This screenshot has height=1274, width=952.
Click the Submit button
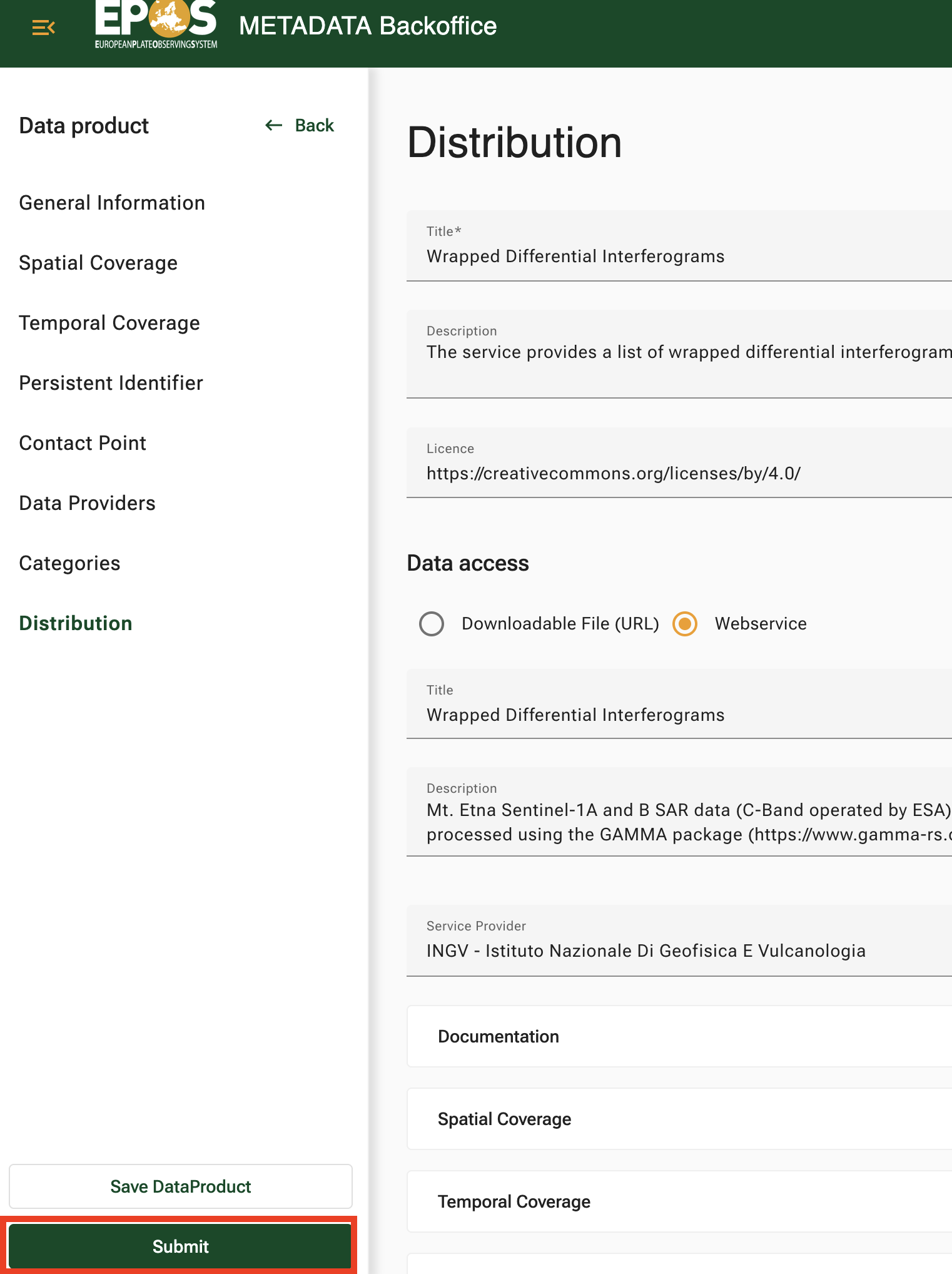[x=180, y=1246]
